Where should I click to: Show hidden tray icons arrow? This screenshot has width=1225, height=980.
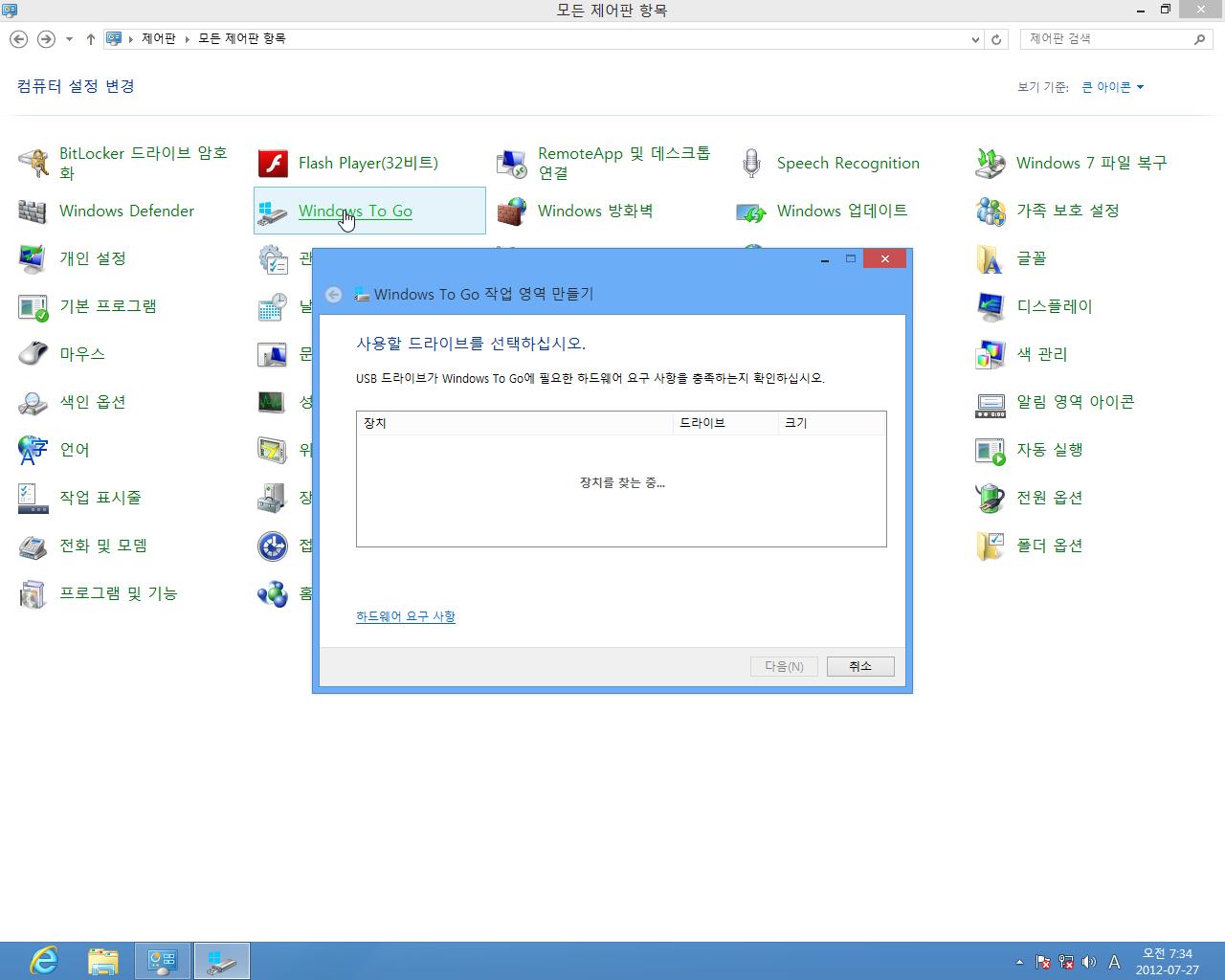pos(1019,963)
